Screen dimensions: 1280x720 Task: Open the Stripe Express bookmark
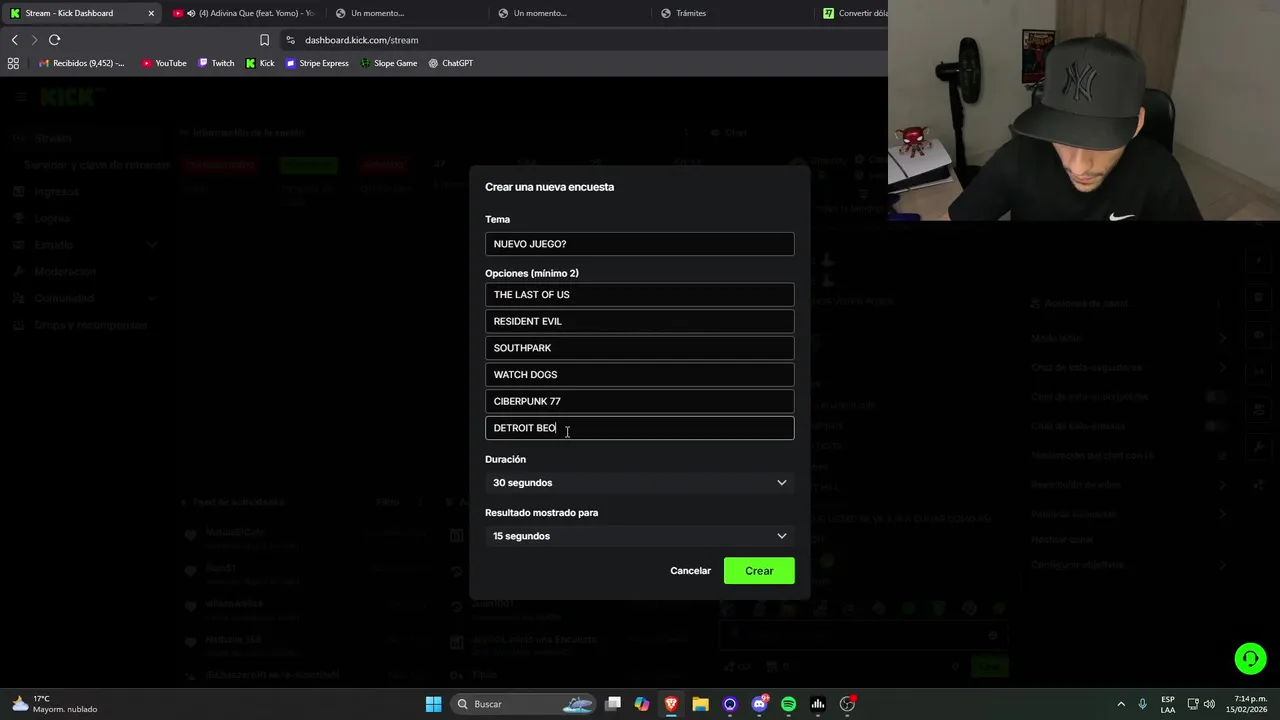click(x=317, y=63)
